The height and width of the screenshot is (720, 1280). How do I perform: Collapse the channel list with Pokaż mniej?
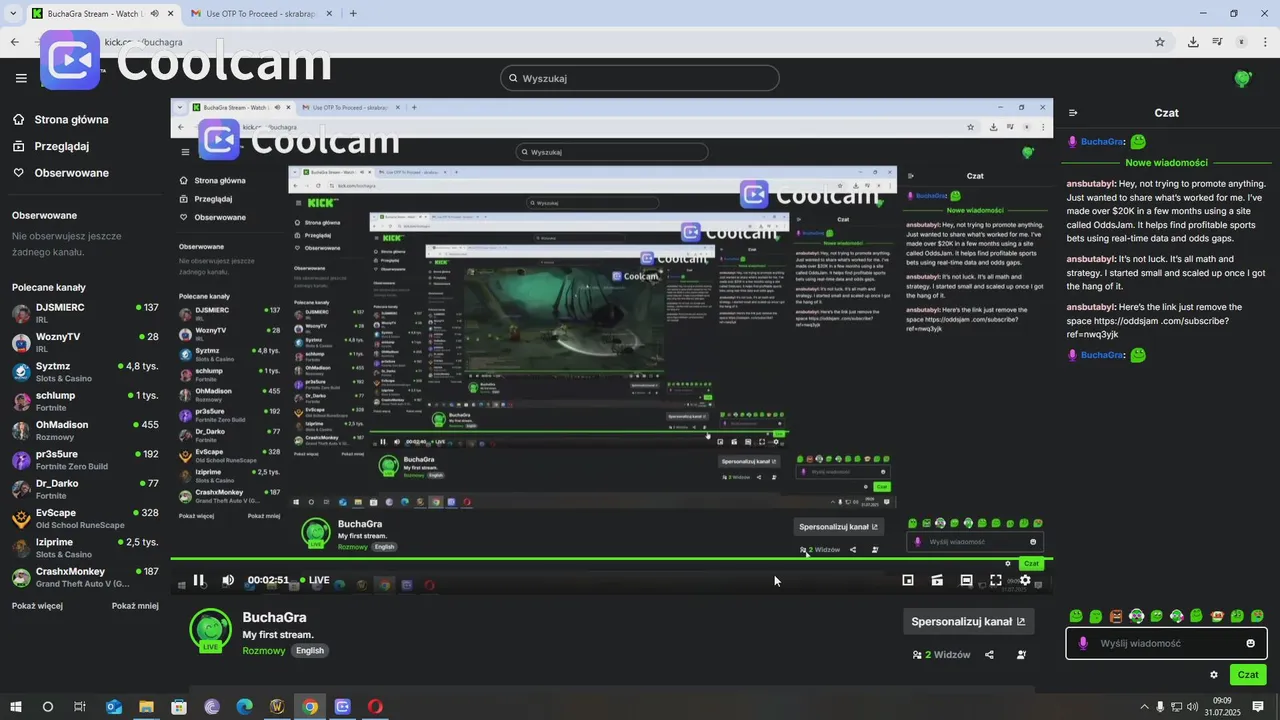pyautogui.click(x=135, y=606)
